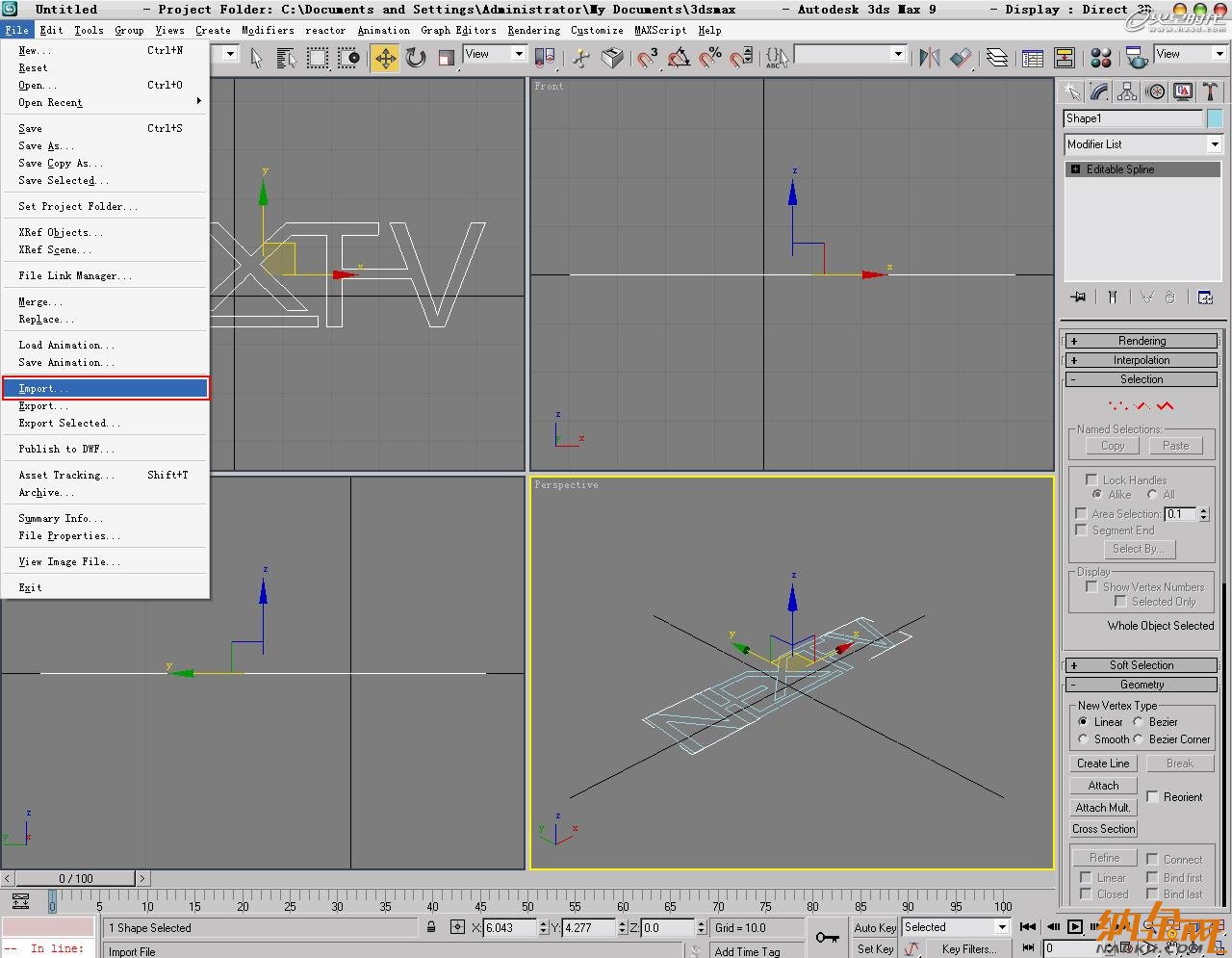Open the Layer Manager
Viewport: 1232px width, 958px height.
[997, 58]
